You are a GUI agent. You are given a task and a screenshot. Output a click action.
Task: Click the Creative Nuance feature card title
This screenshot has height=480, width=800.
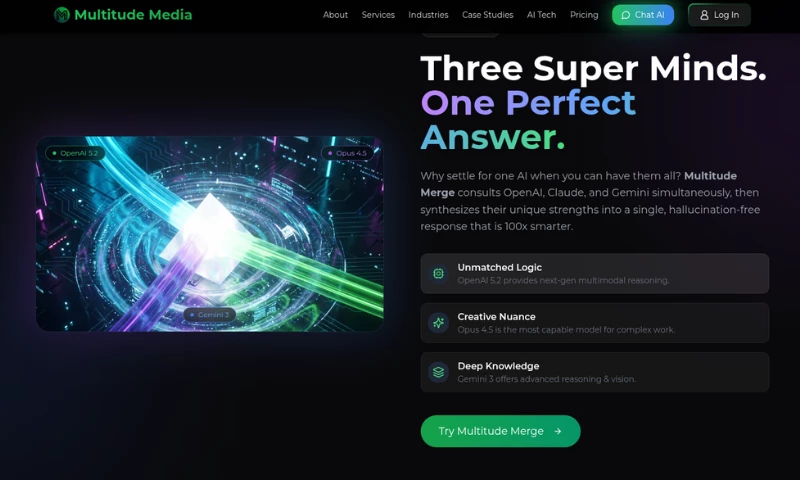pyautogui.click(x=496, y=316)
